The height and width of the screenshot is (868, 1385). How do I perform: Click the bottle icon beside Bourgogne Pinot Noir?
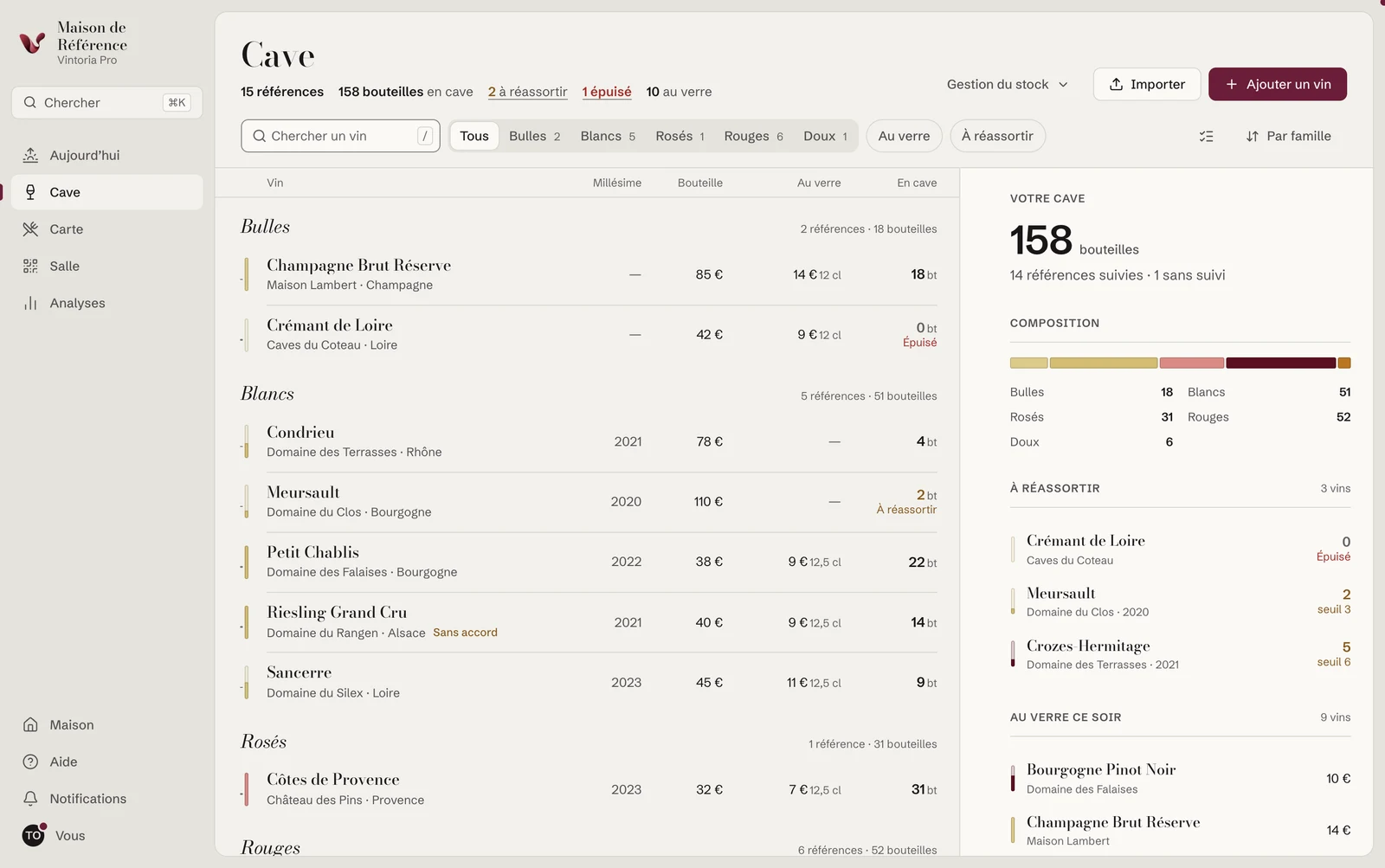(x=1013, y=778)
